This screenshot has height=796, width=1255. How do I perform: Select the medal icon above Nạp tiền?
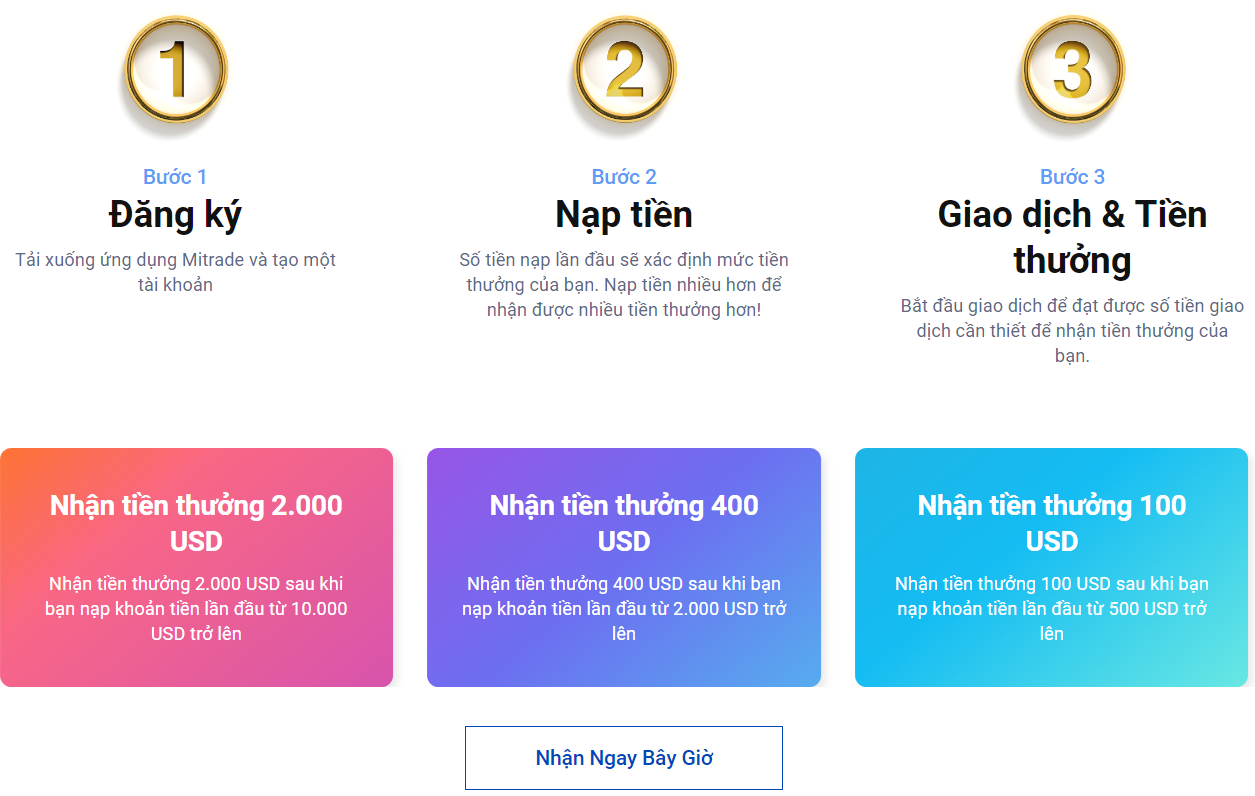pyautogui.click(x=623, y=68)
